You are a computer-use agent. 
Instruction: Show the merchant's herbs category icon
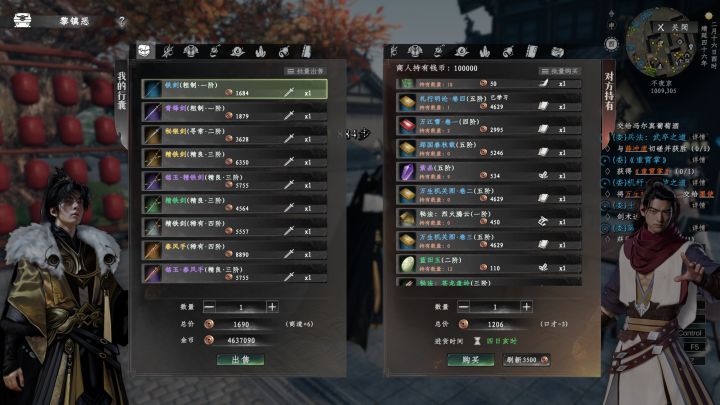485,51
